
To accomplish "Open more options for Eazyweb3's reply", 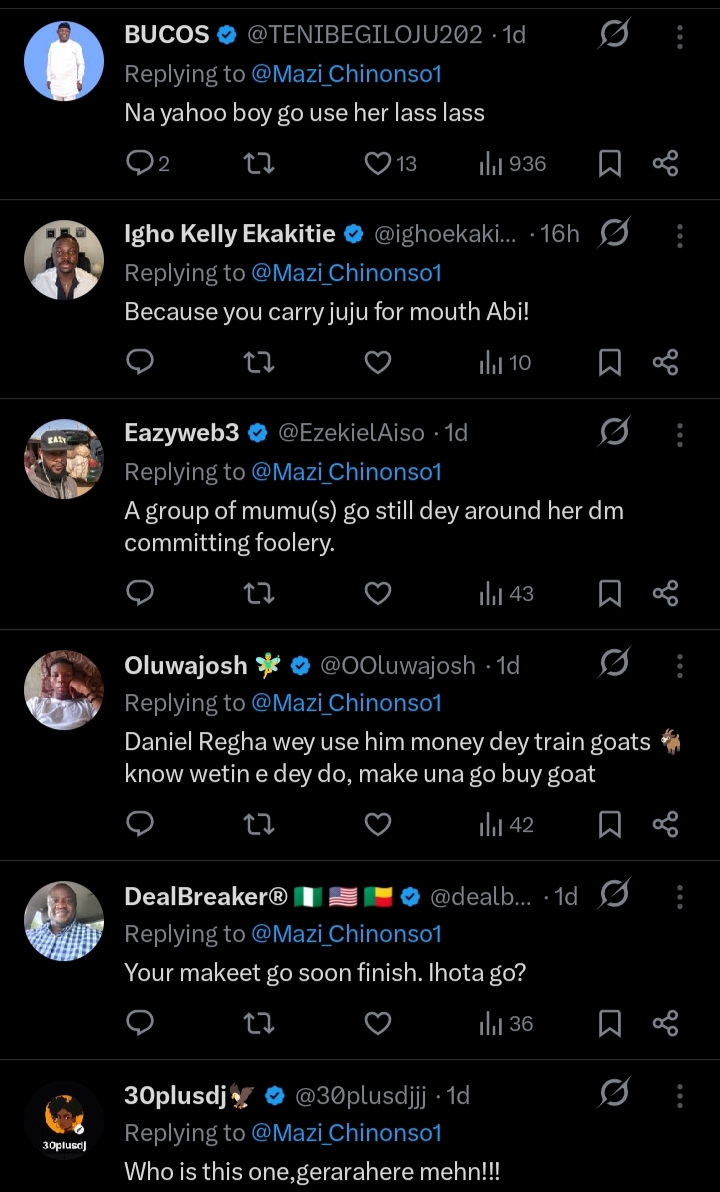I will tap(680, 434).
